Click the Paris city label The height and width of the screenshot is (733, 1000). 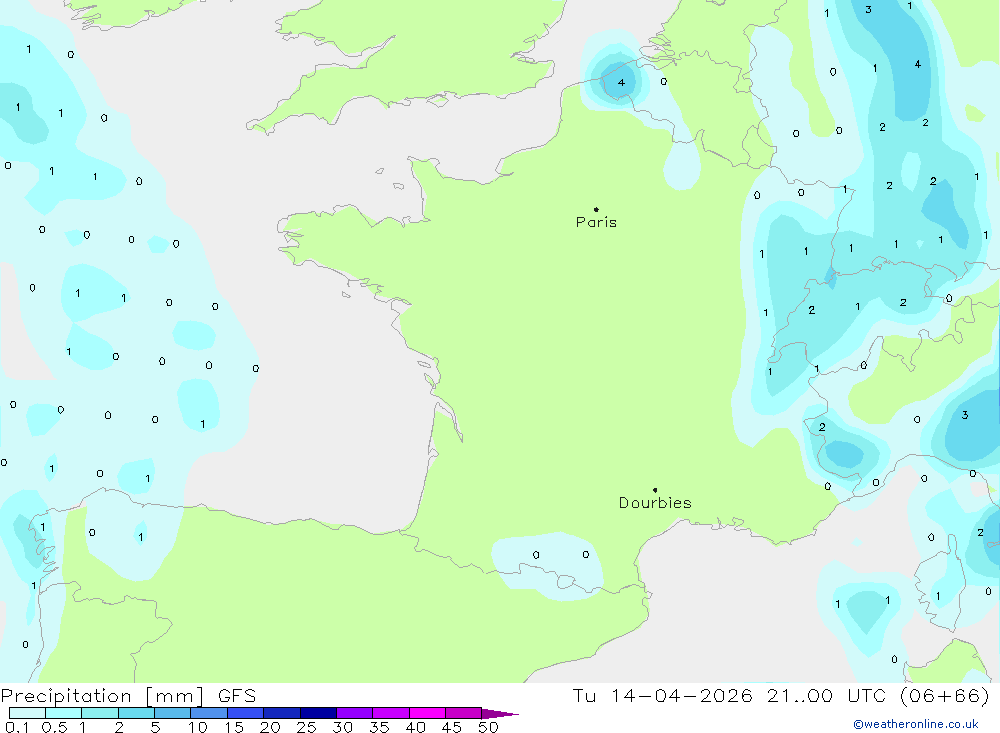(x=596, y=222)
